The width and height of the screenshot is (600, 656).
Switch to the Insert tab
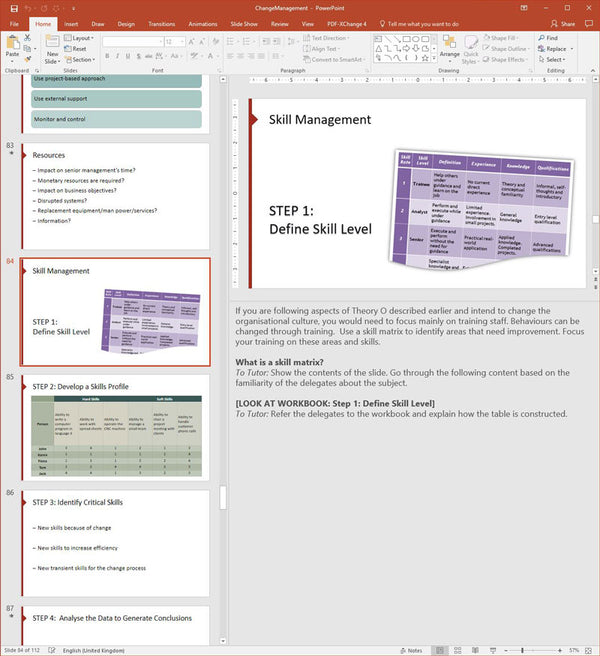[x=71, y=24]
